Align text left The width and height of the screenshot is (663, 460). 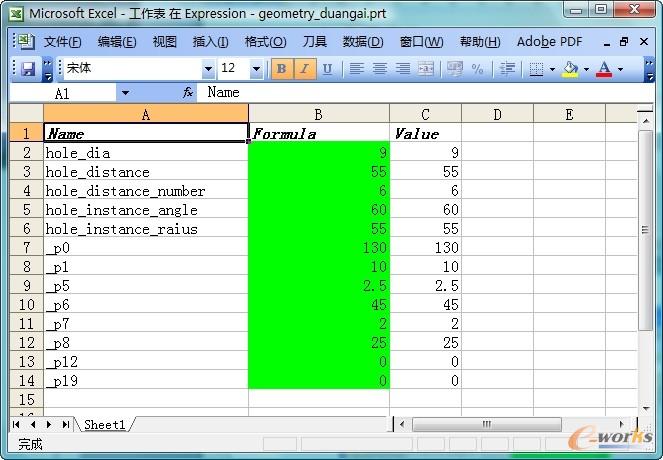[x=357, y=69]
